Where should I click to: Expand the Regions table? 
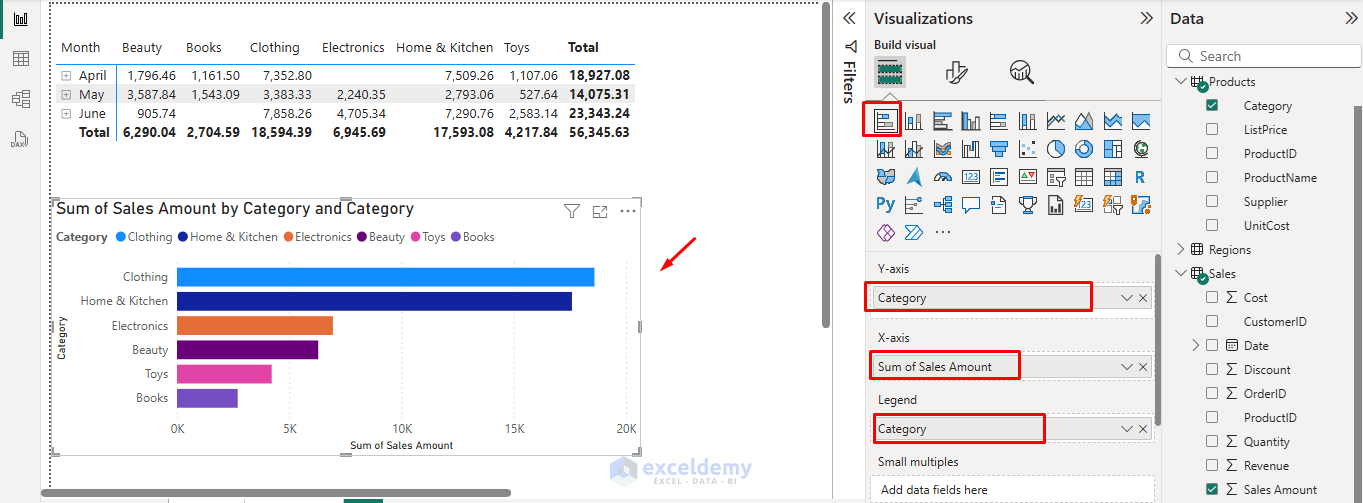tap(1180, 249)
